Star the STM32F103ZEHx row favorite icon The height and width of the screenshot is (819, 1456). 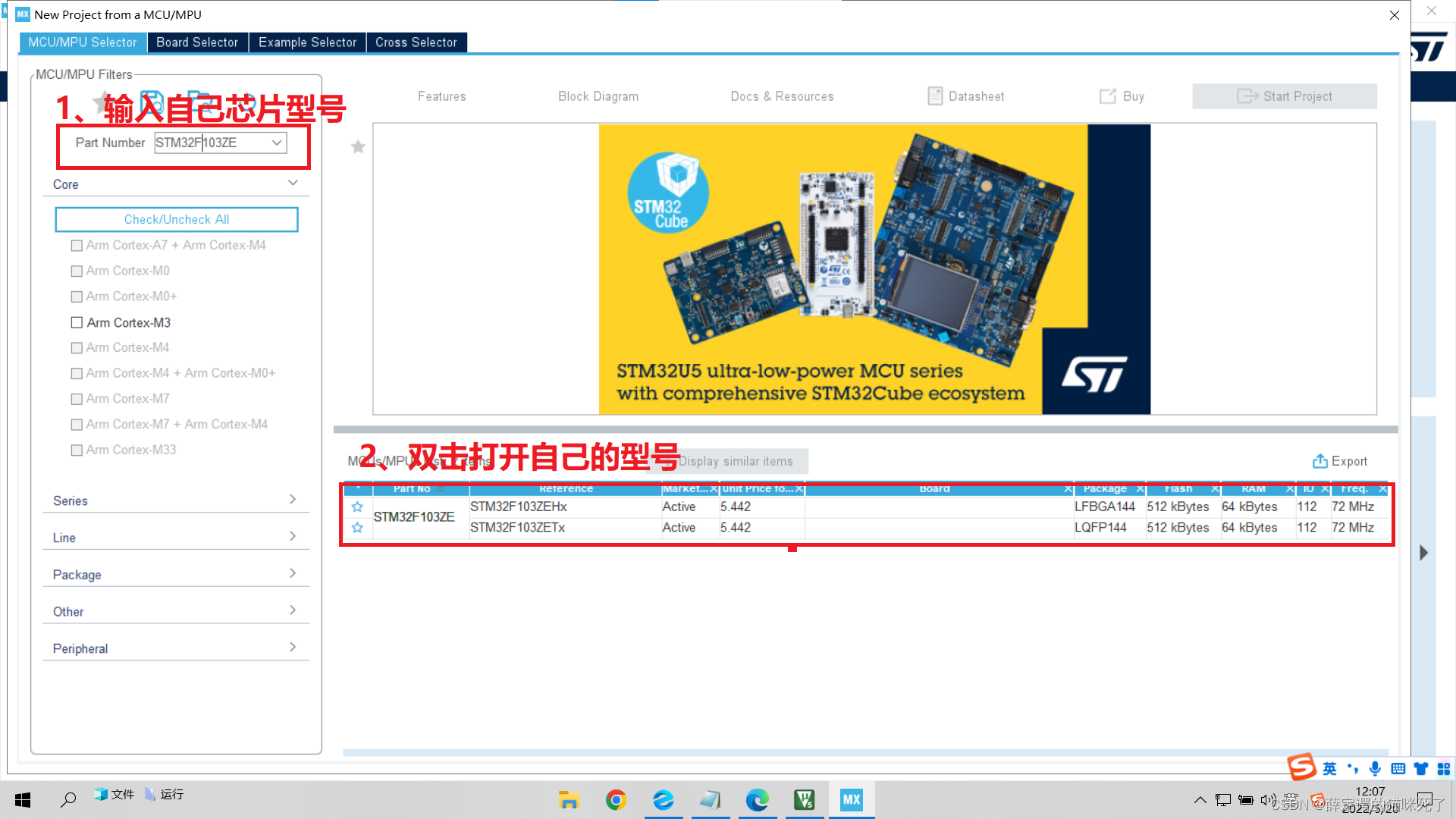coord(357,507)
